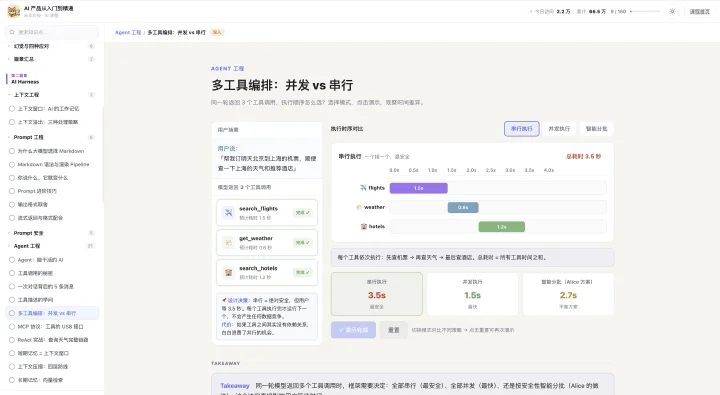Click the purple 1.5s flights timeline bar
This screenshot has height=395, width=720.
click(x=418, y=188)
